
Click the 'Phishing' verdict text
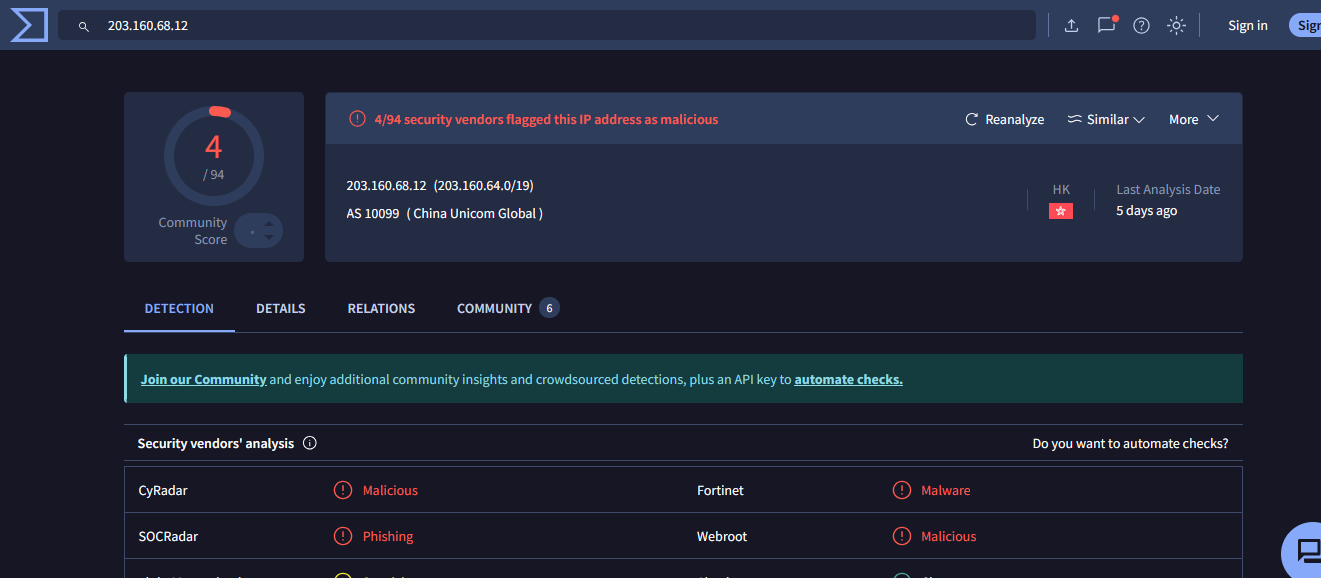[388, 536]
